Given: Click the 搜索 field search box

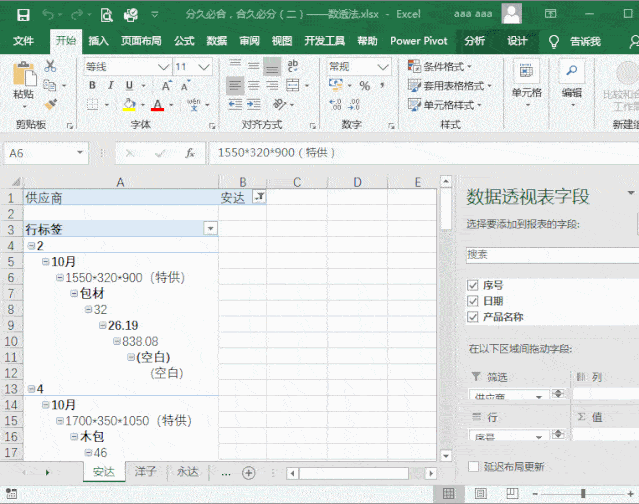Looking at the screenshot, I should [550, 254].
